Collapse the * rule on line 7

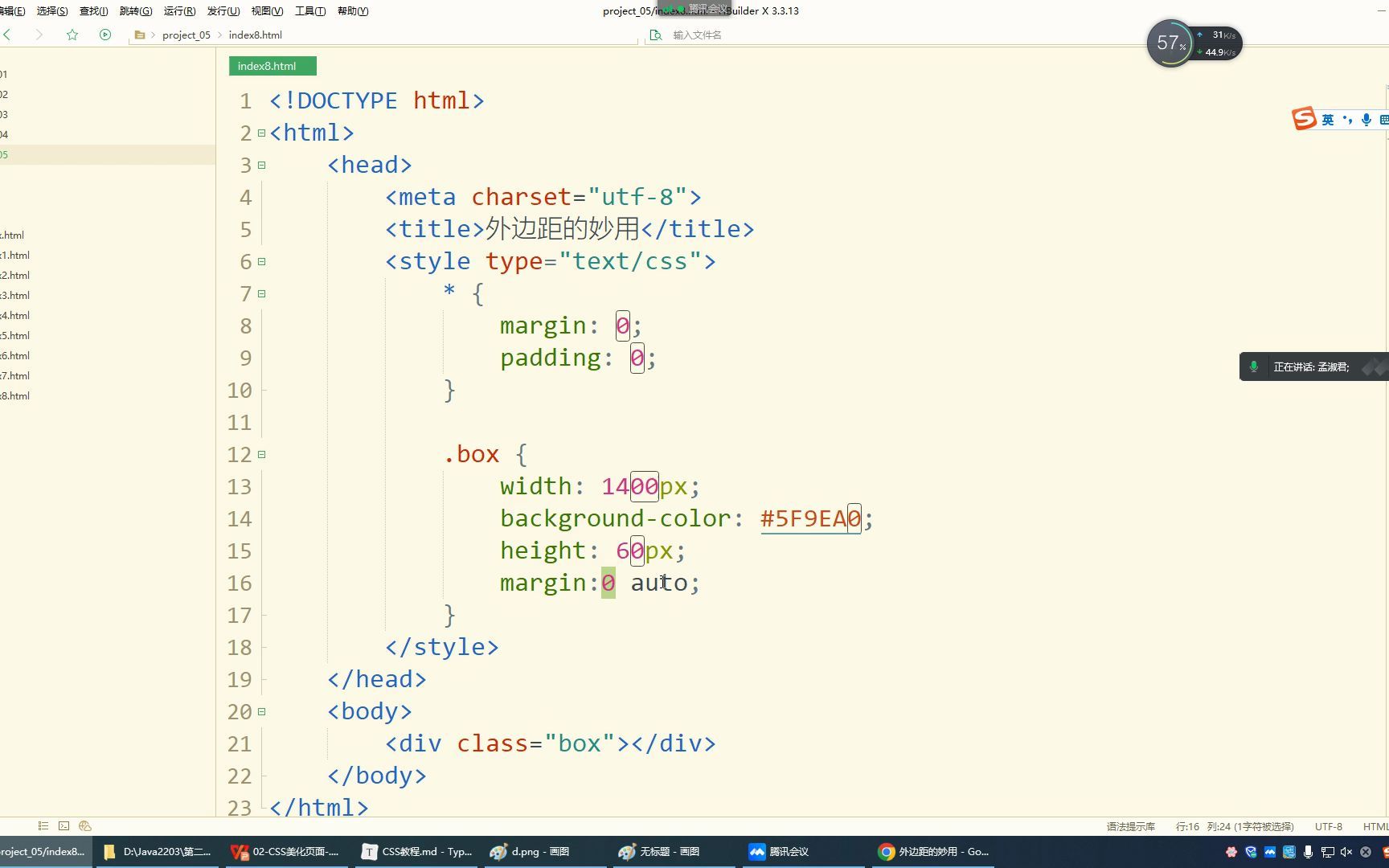pos(261,293)
